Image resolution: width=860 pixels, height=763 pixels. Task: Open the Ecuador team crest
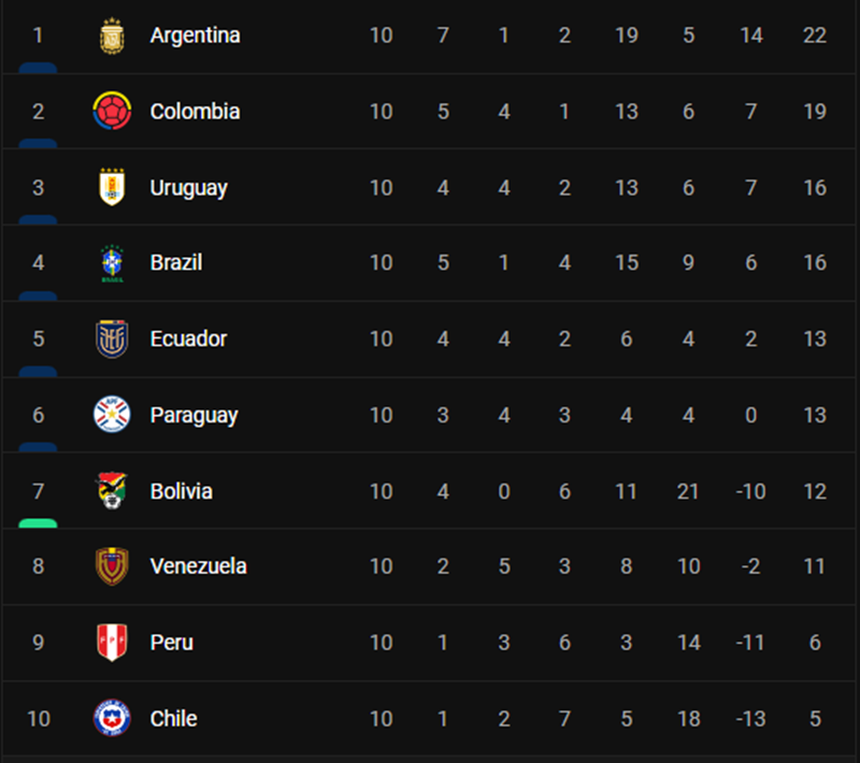(111, 339)
